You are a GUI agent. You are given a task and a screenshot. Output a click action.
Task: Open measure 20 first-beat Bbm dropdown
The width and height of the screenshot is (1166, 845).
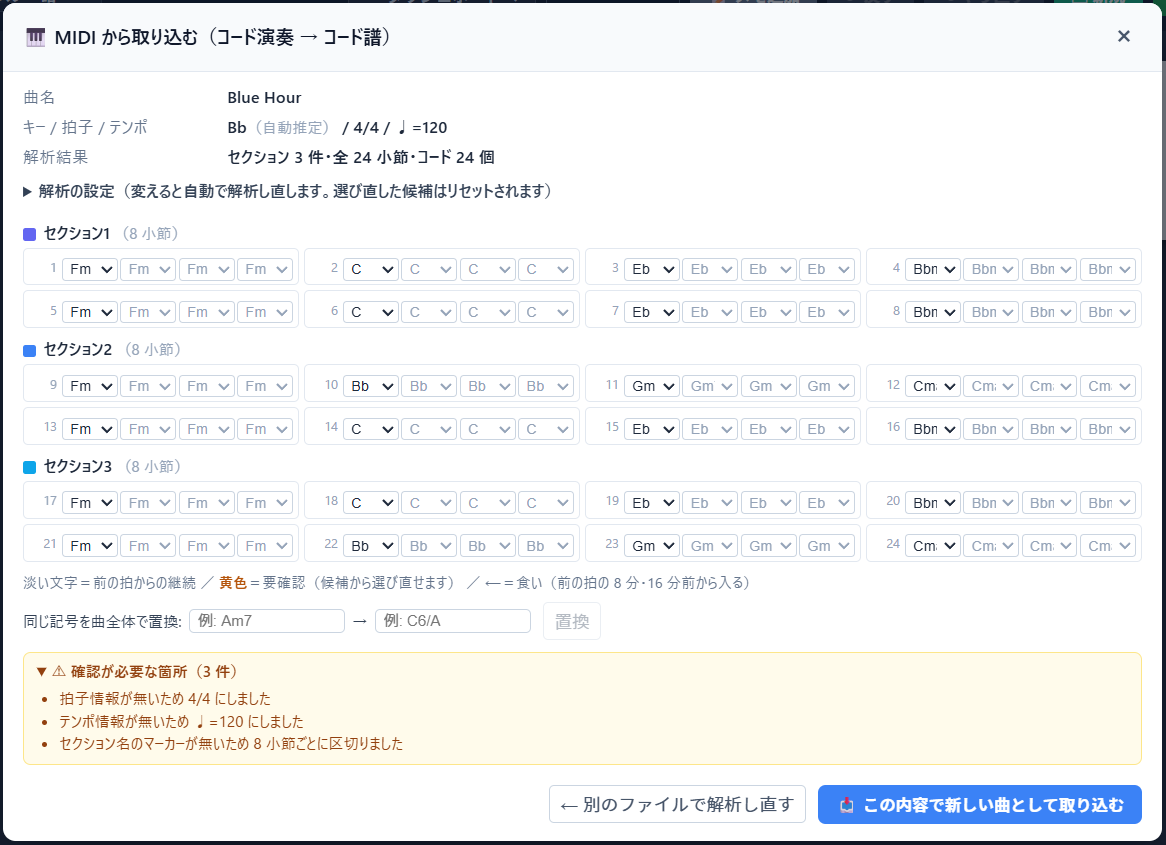(x=933, y=503)
